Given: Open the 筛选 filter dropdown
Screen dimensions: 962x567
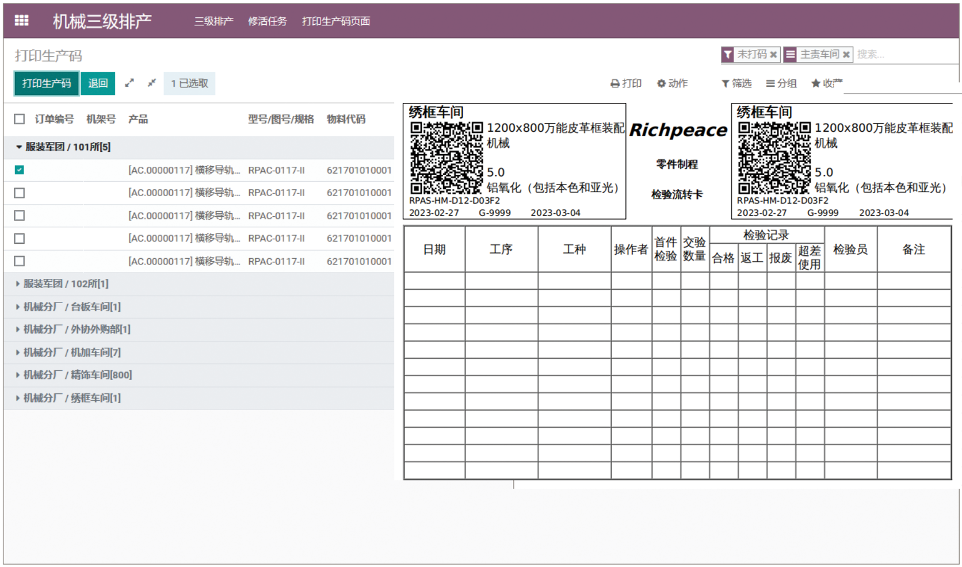Looking at the screenshot, I should click(x=737, y=84).
